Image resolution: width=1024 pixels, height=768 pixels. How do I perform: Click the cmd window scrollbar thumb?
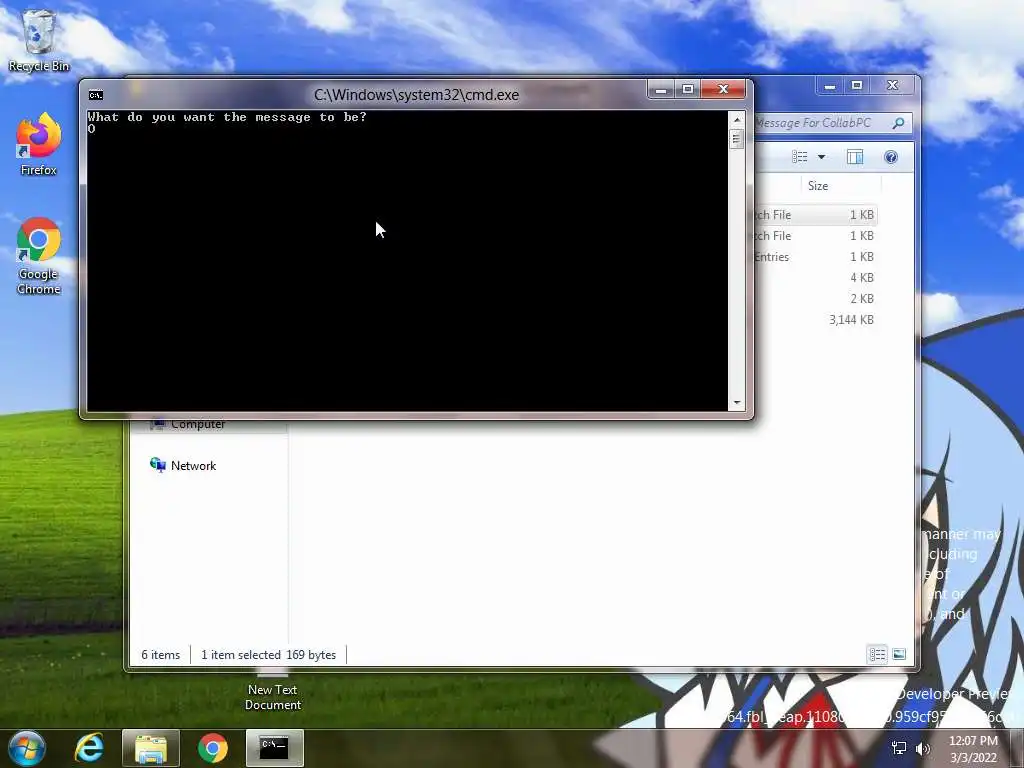click(x=737, y=138)
